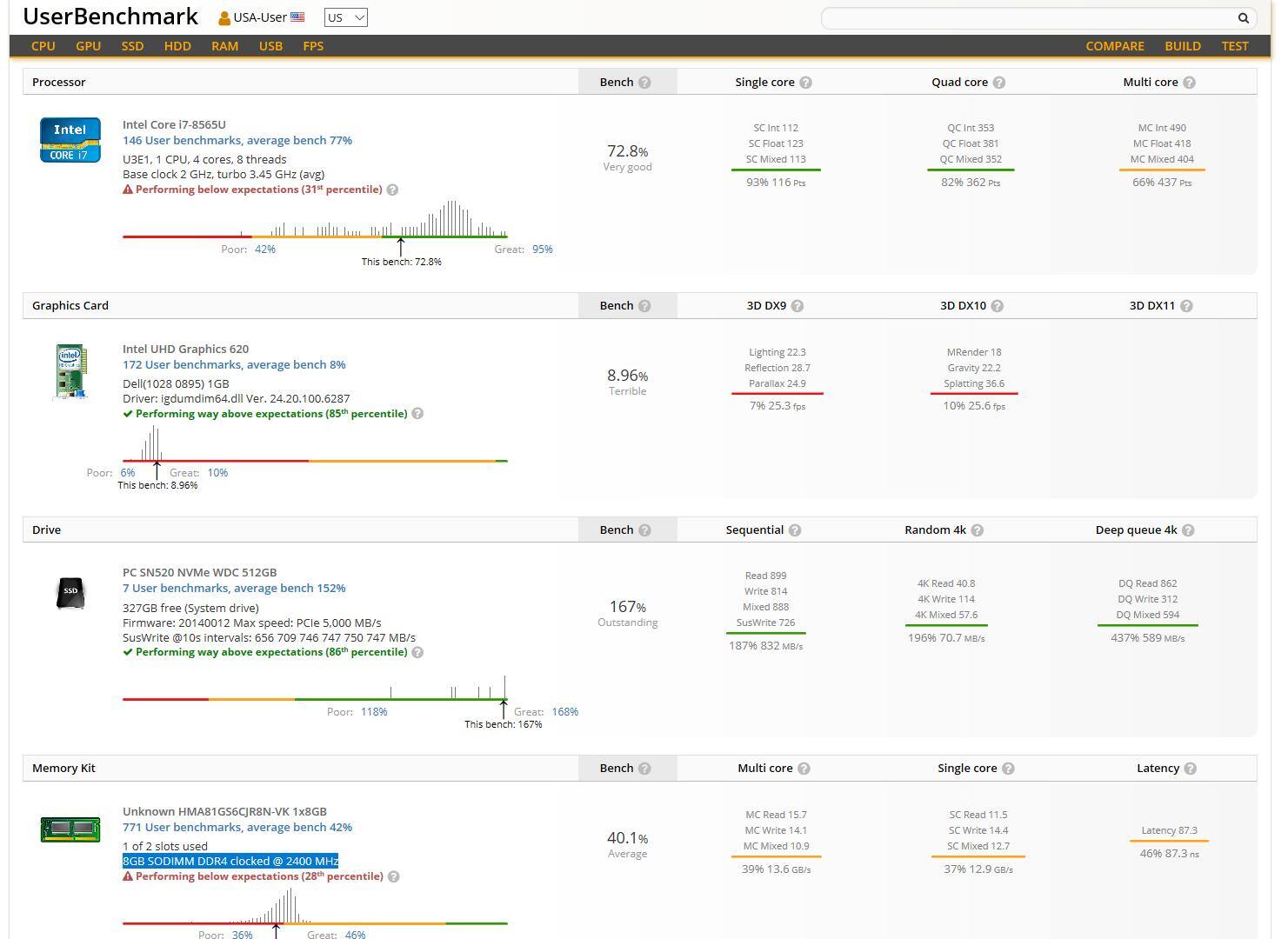Open the BUILD menu item
The width and height of the screenshot is (1288, 939).
[x=1182, y=46]
